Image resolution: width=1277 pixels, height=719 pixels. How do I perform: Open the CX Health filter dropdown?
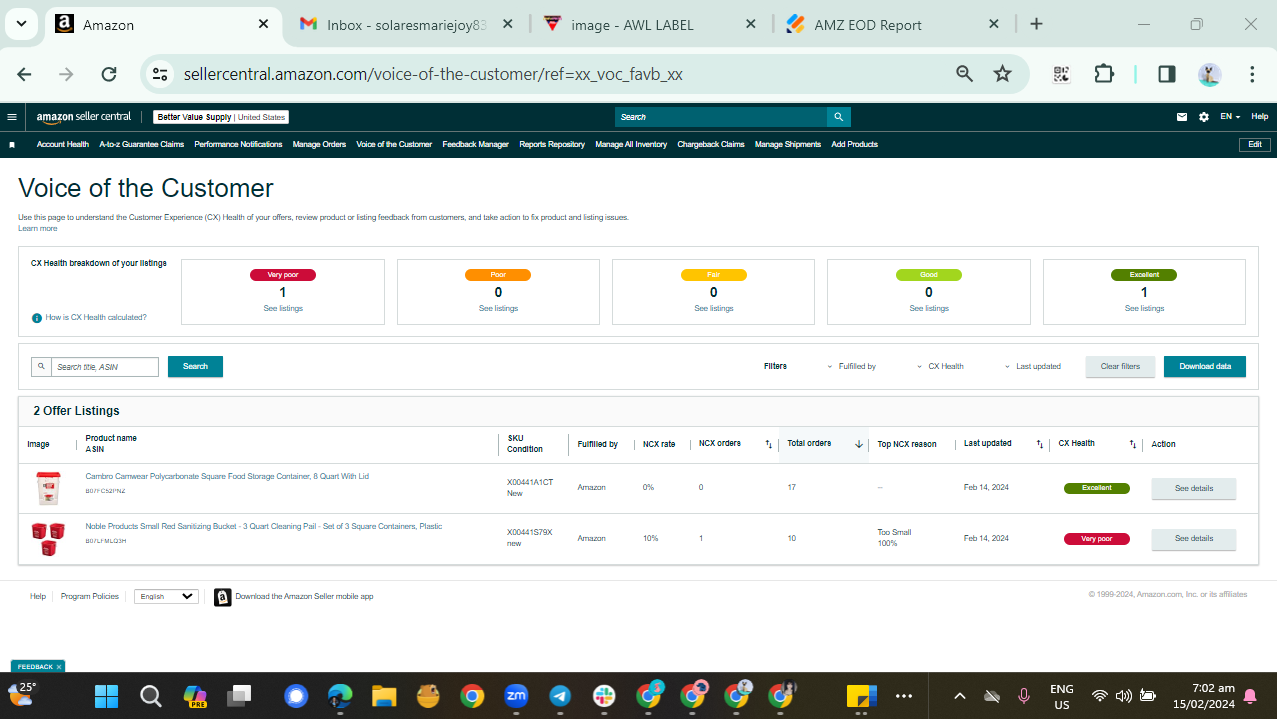[x=940, y=367]
